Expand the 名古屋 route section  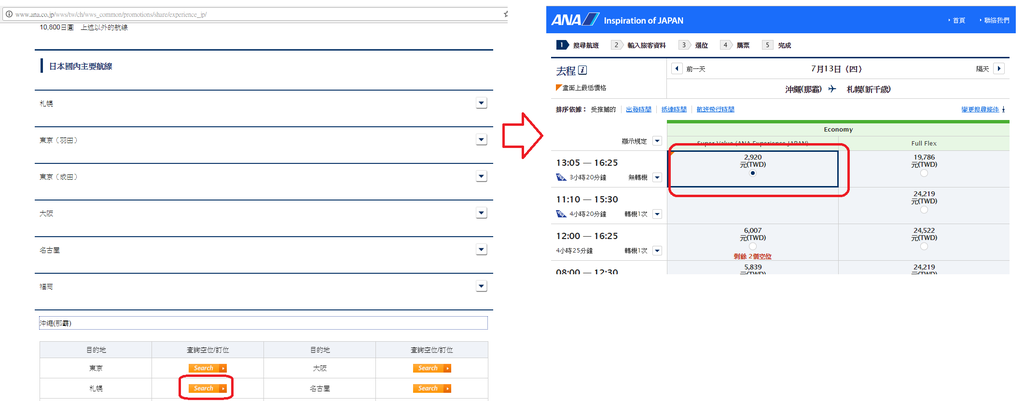click(x=481, y=249)
